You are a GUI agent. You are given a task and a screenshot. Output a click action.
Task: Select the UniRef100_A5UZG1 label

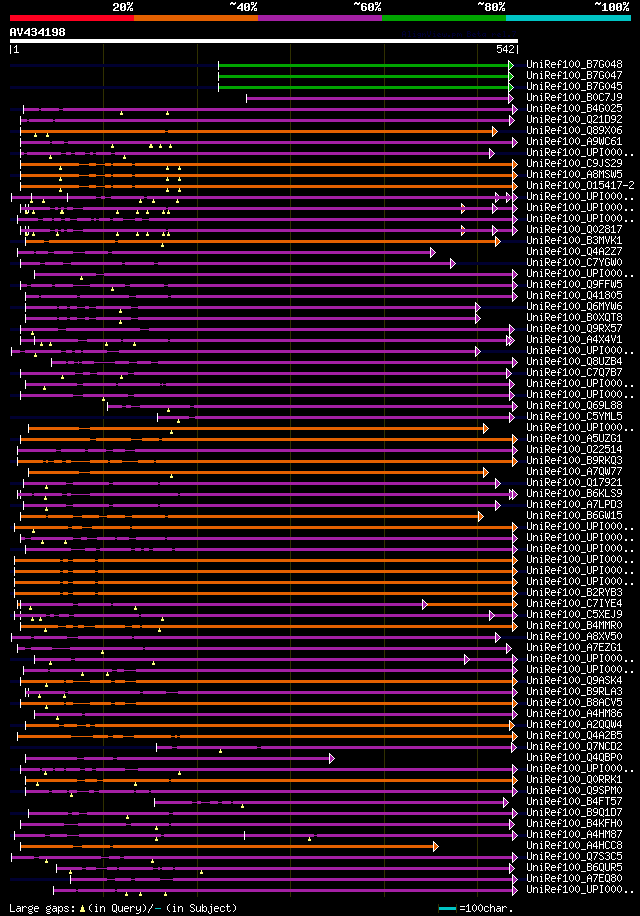pos(574,439)
